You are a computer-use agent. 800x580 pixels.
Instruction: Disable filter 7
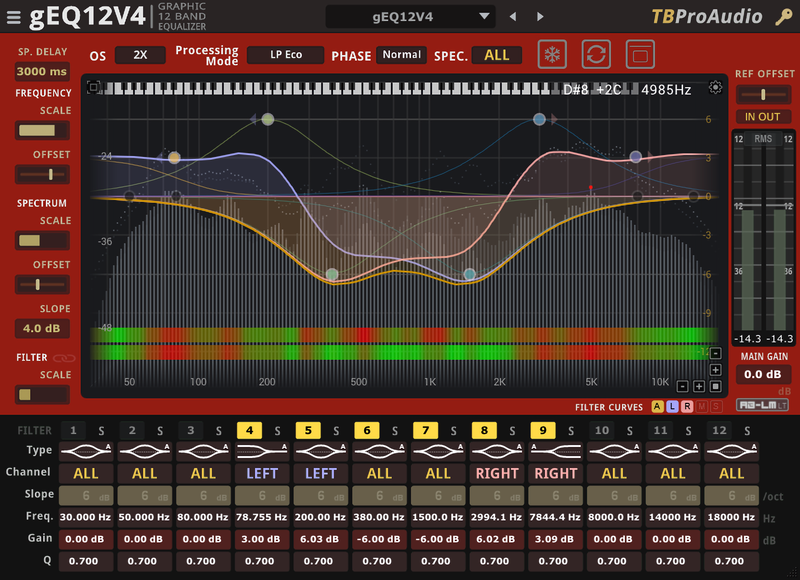tap(426, 431)
